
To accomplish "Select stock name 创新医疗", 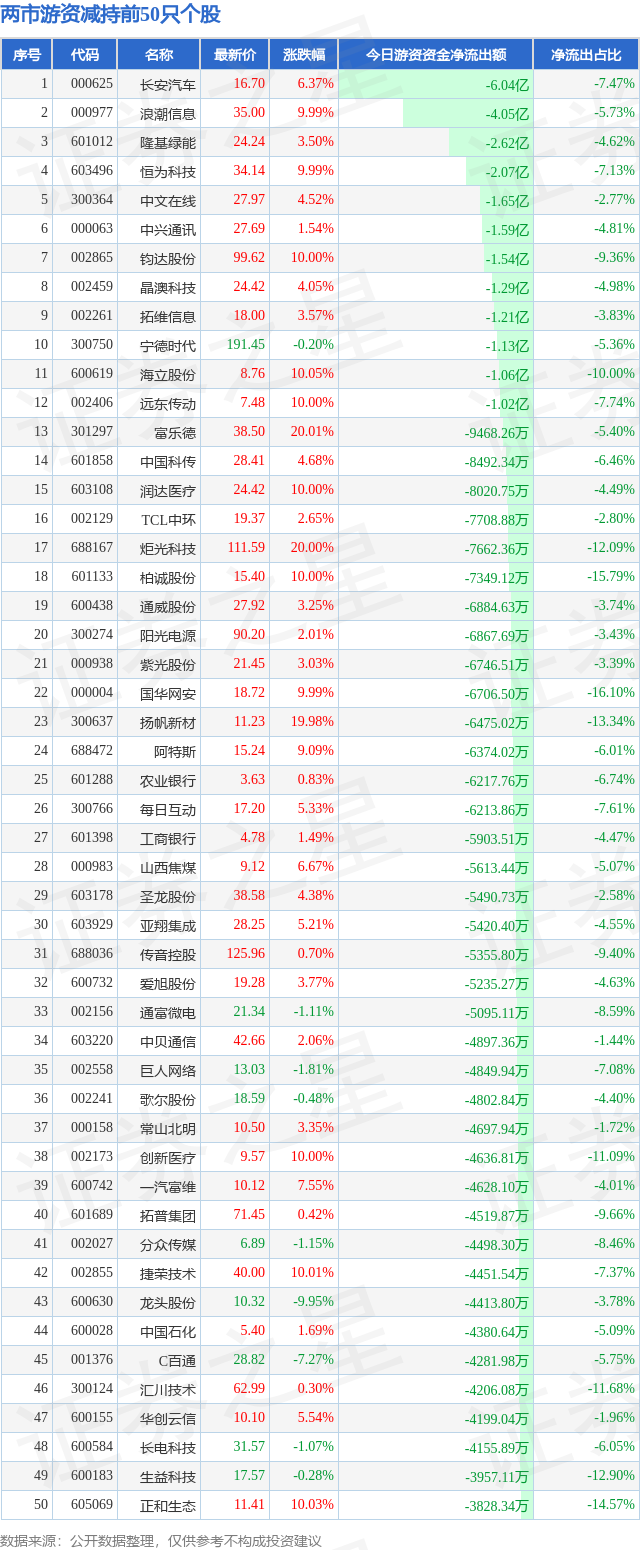I will tap(168, 1158).
